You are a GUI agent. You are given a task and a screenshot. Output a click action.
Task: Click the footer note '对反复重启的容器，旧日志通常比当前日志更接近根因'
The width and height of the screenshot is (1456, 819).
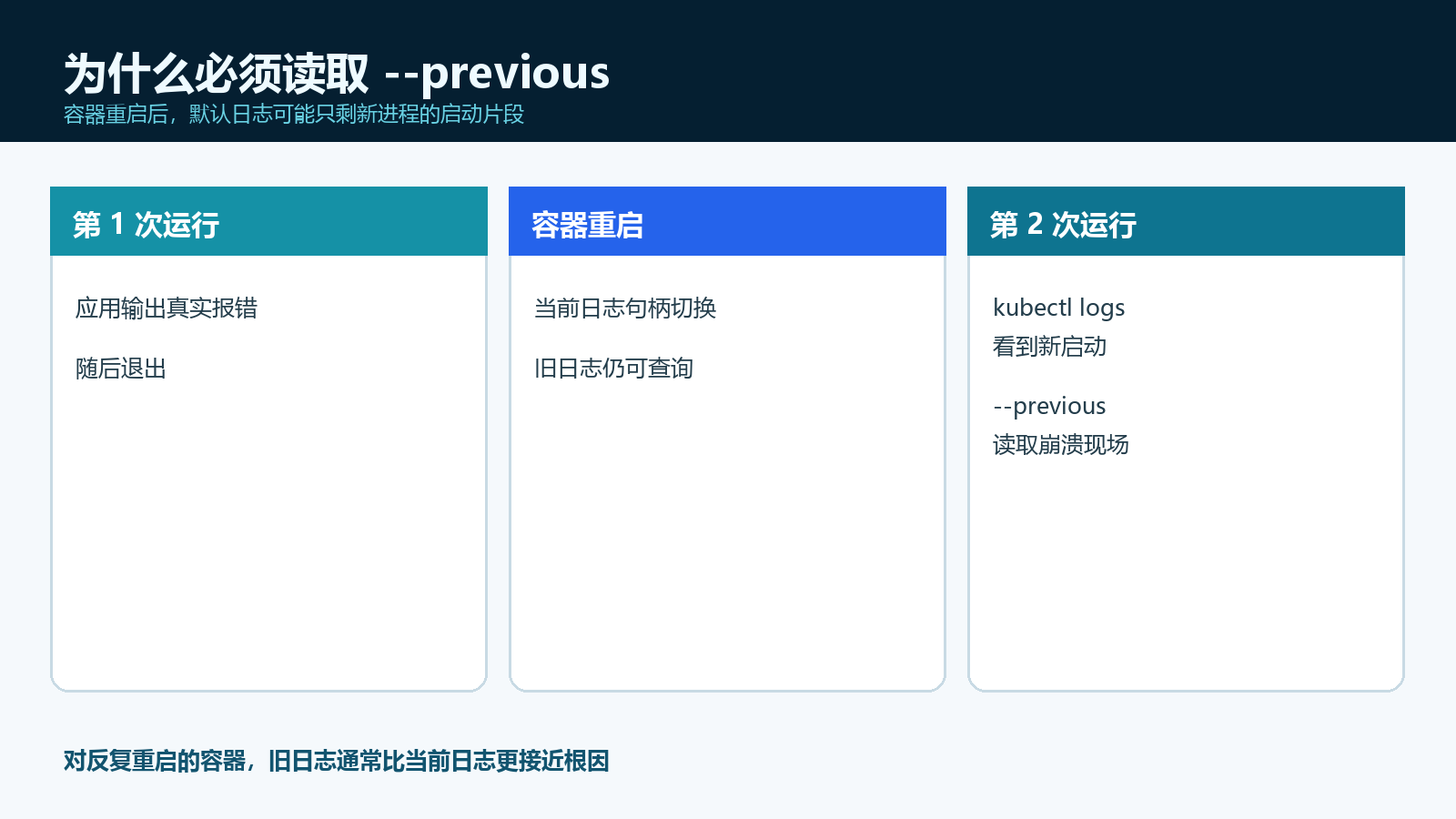[337, 761]
